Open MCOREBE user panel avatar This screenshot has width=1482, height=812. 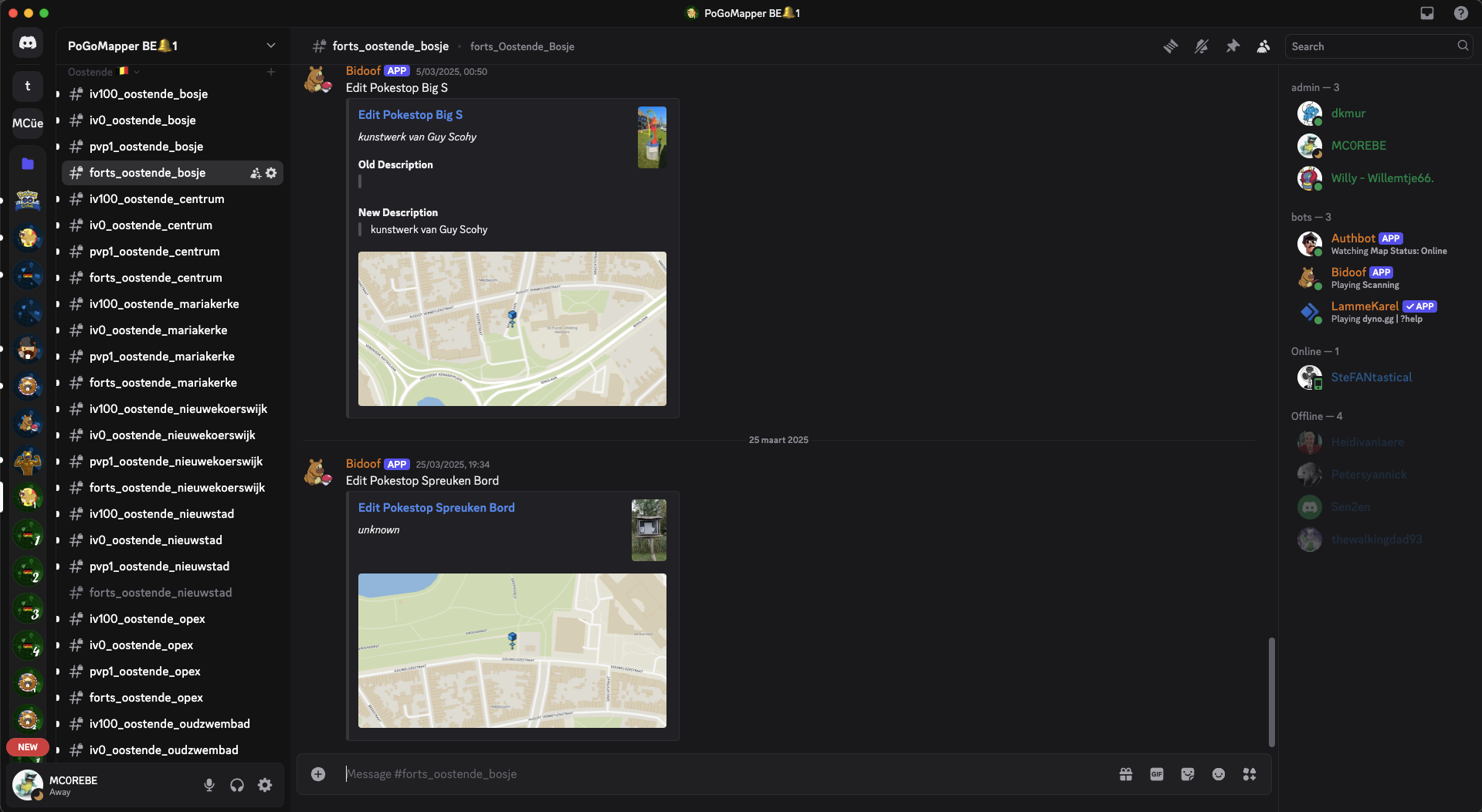pyautogui.click(x=28, y=785)
